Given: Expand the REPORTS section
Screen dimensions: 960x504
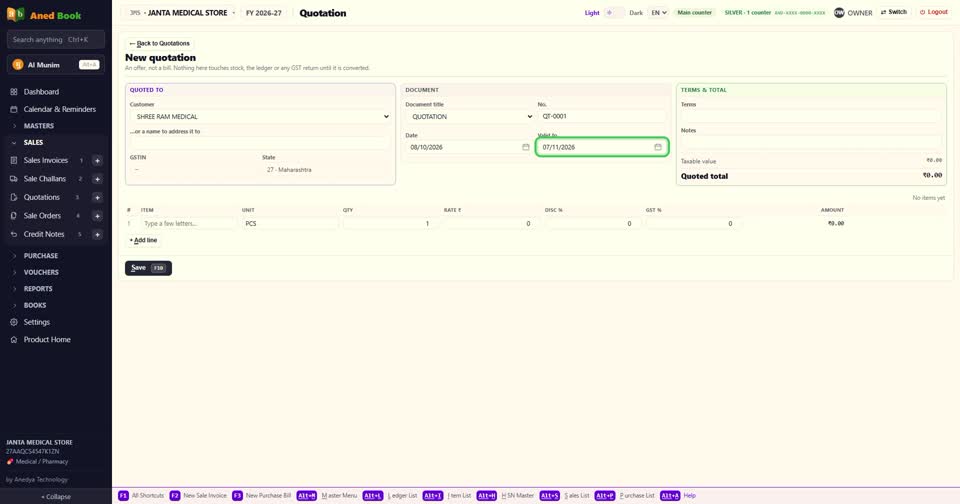Looking at the screenshot, I should point(38,288).
